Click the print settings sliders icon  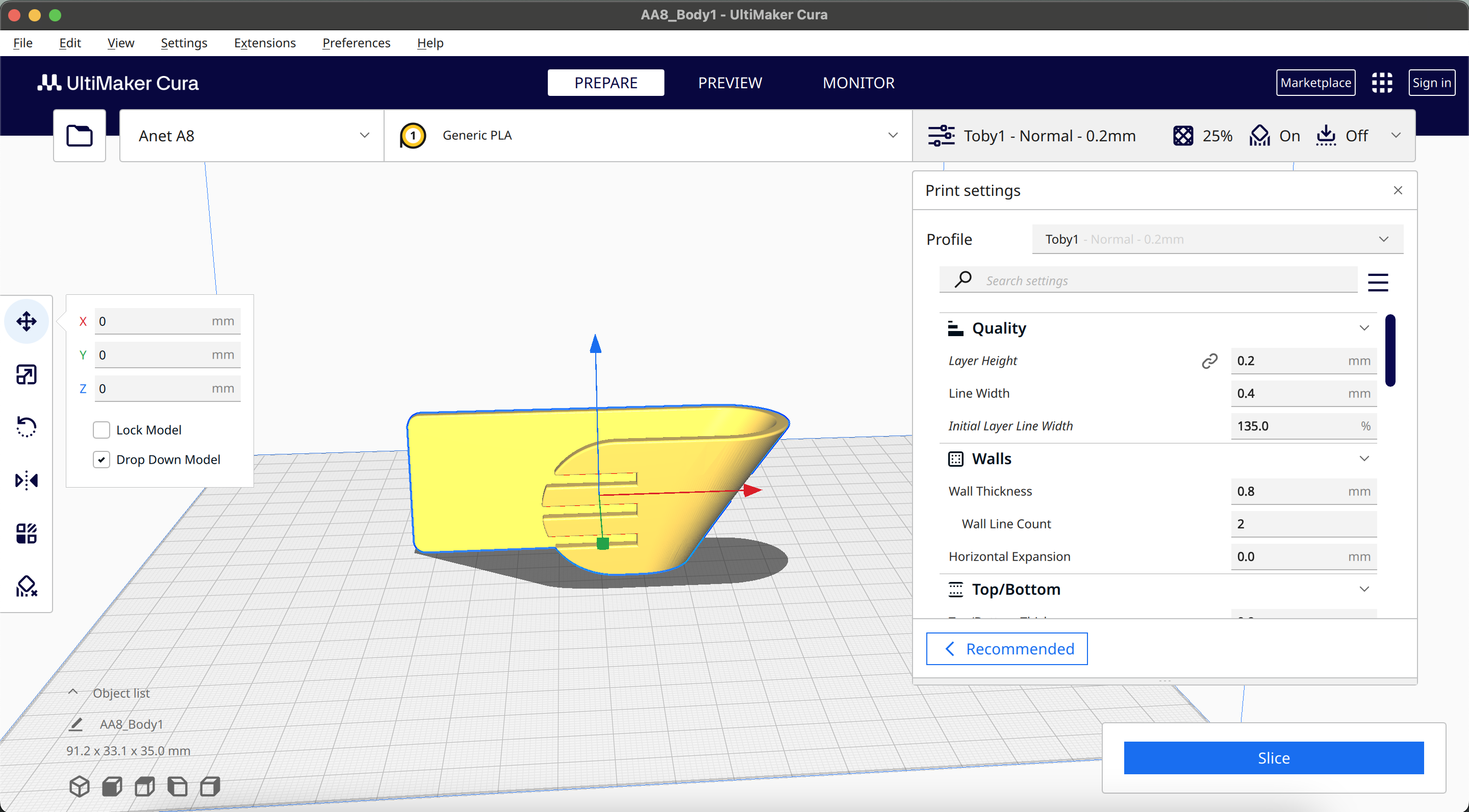941,136
